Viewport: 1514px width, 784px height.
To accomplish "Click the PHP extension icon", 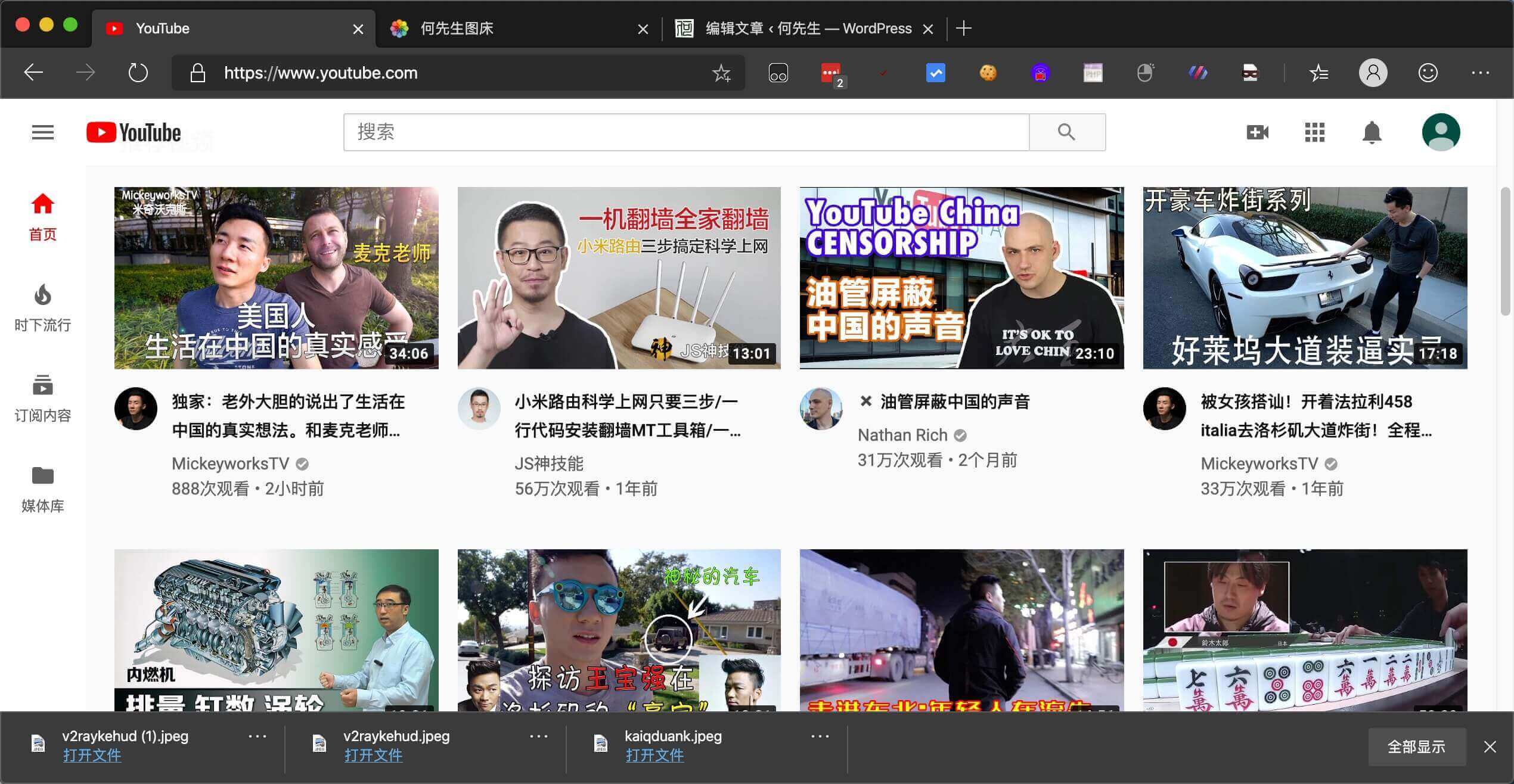I will coord(1093,73).
